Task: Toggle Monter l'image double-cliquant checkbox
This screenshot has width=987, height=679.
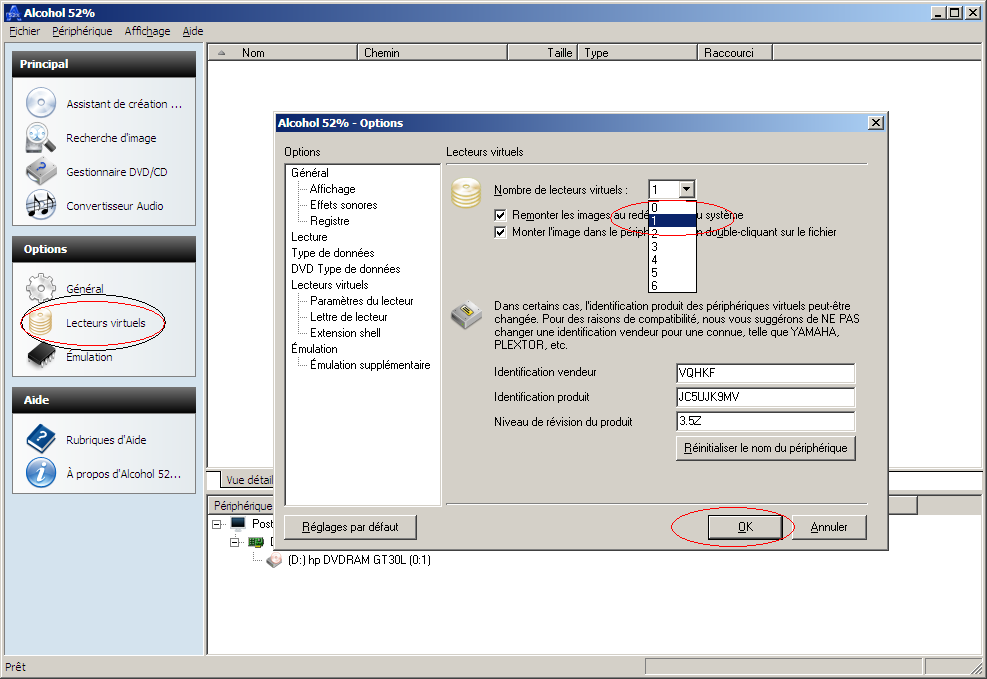Action: [x=500, y=232]
